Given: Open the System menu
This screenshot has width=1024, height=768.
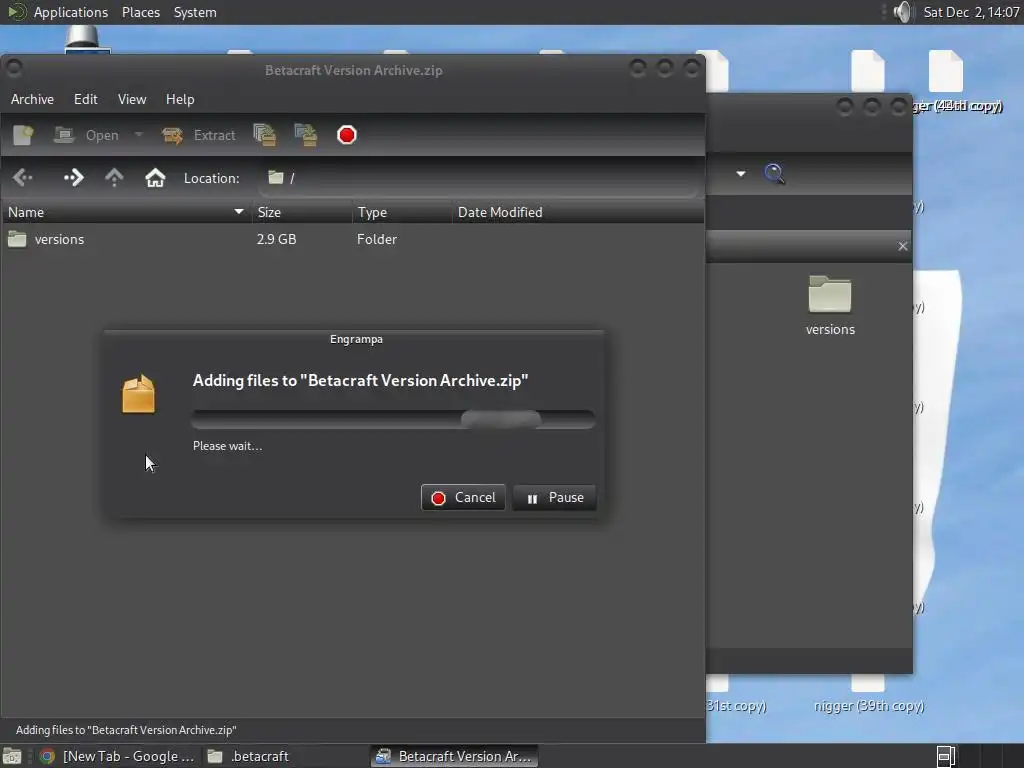Looking at the screenshot, I should click(x=195, y=12).
